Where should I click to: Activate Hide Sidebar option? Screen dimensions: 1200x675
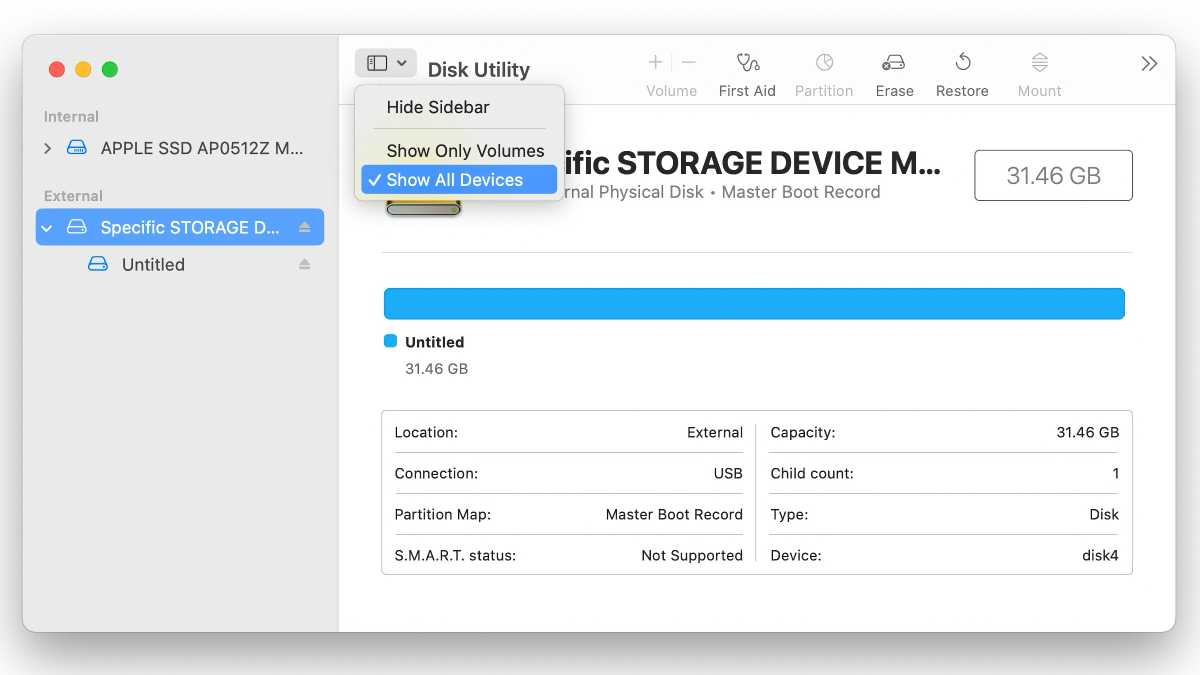tap(438, 107)
